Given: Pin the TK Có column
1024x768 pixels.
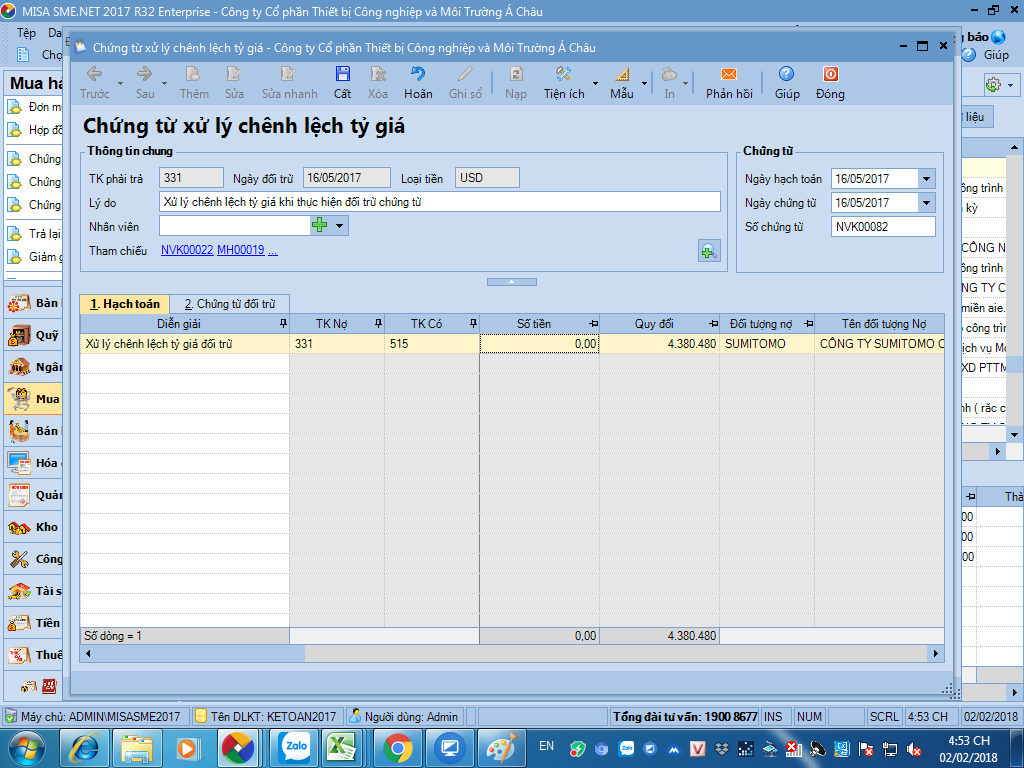Looking at the screenshot, I should point(473,323).
